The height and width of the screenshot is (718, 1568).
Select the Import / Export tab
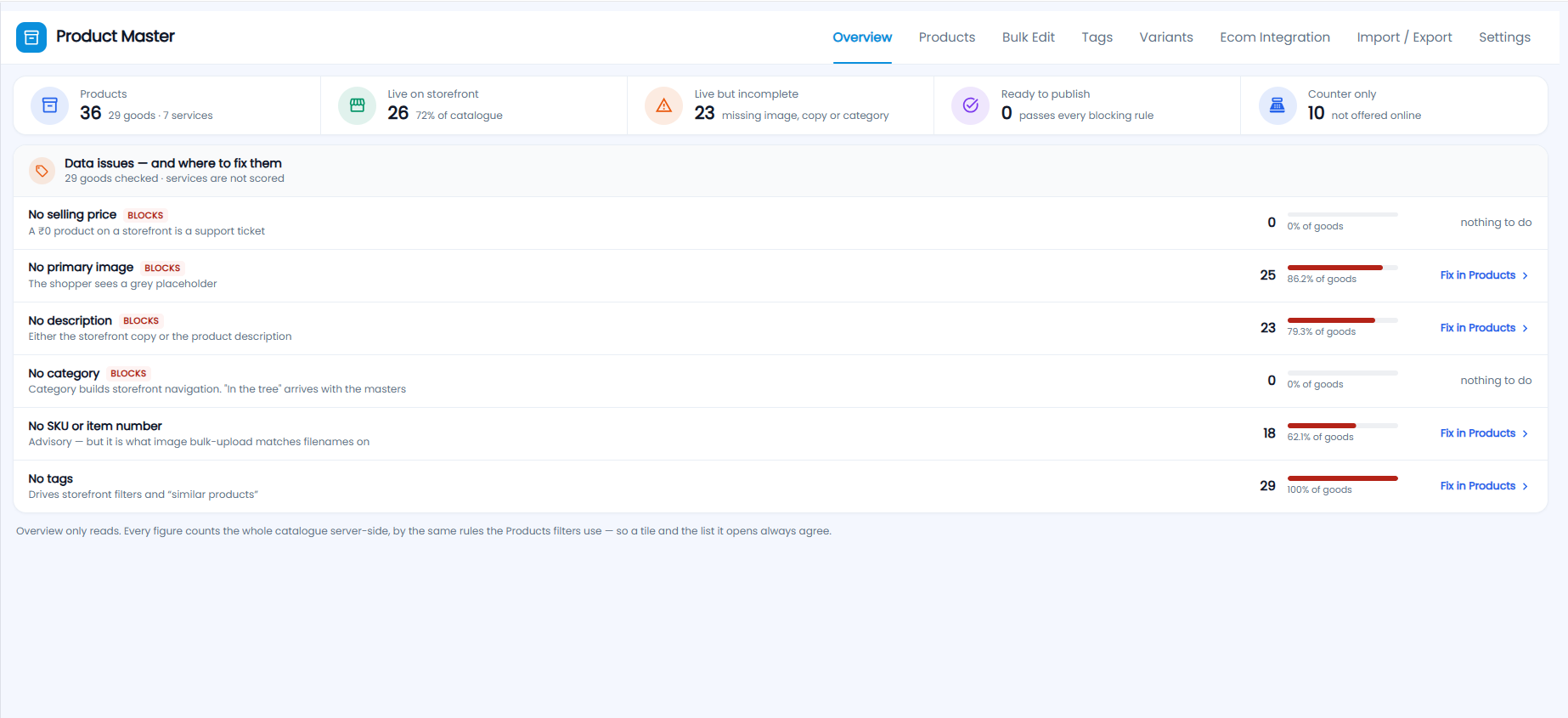(x=1405, y=37)
